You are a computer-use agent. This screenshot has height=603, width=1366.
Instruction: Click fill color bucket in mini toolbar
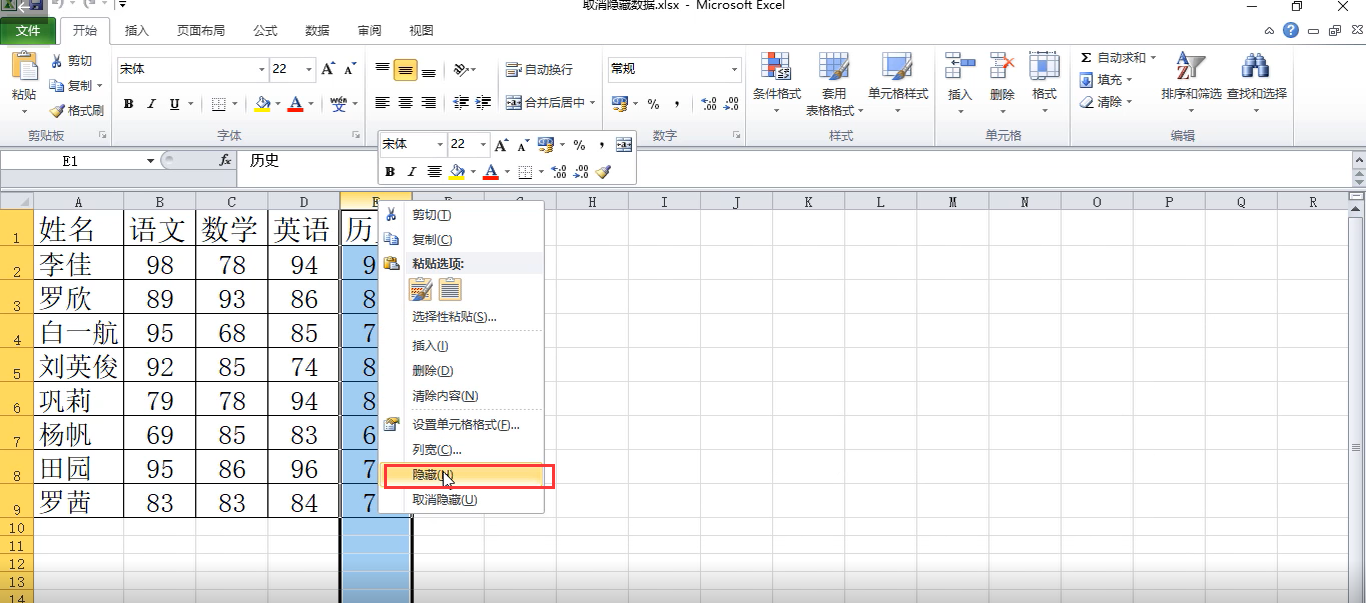click(x=457, y=172)
